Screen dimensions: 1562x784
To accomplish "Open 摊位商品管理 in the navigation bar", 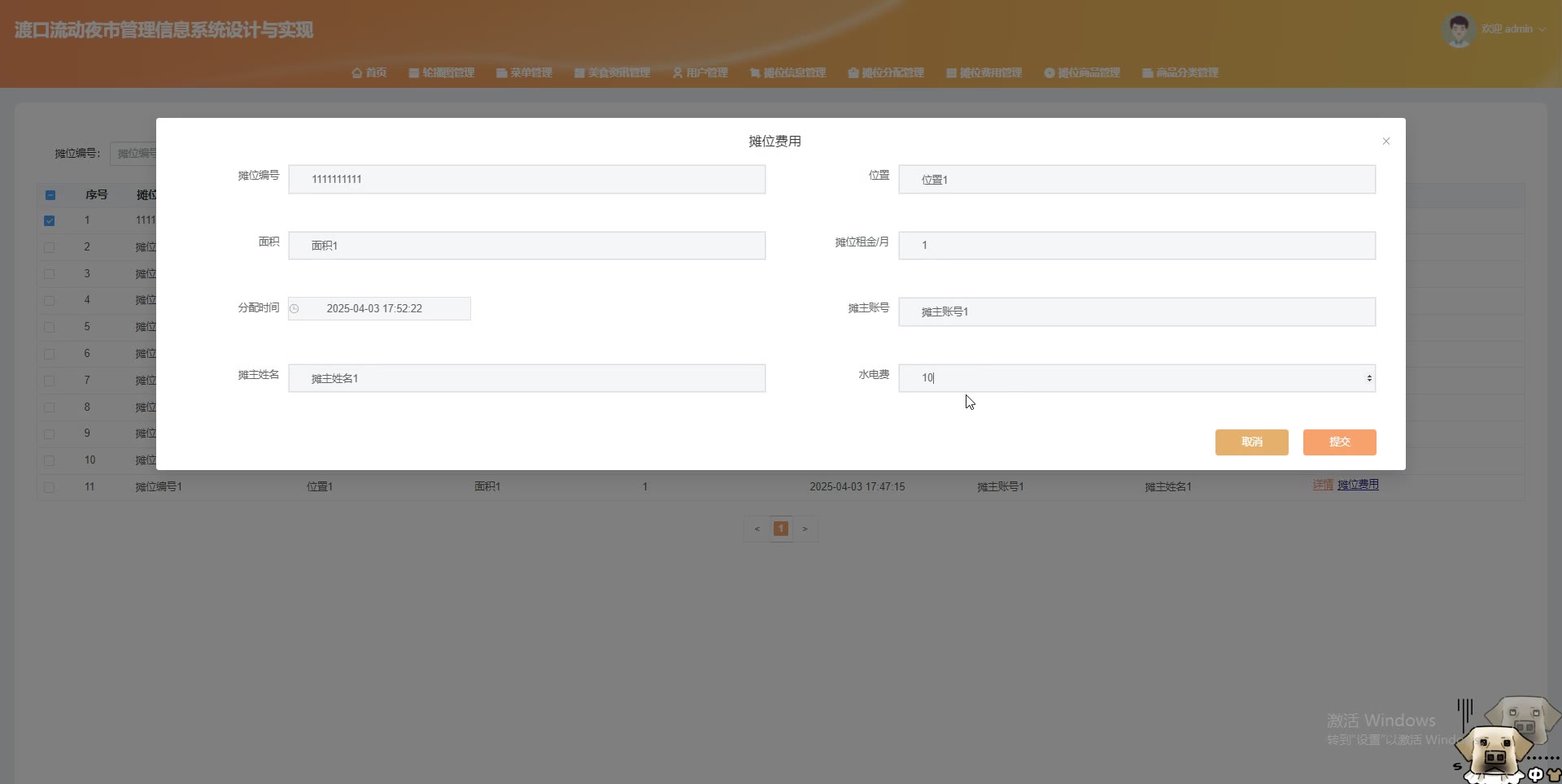I will point(1082,72).
